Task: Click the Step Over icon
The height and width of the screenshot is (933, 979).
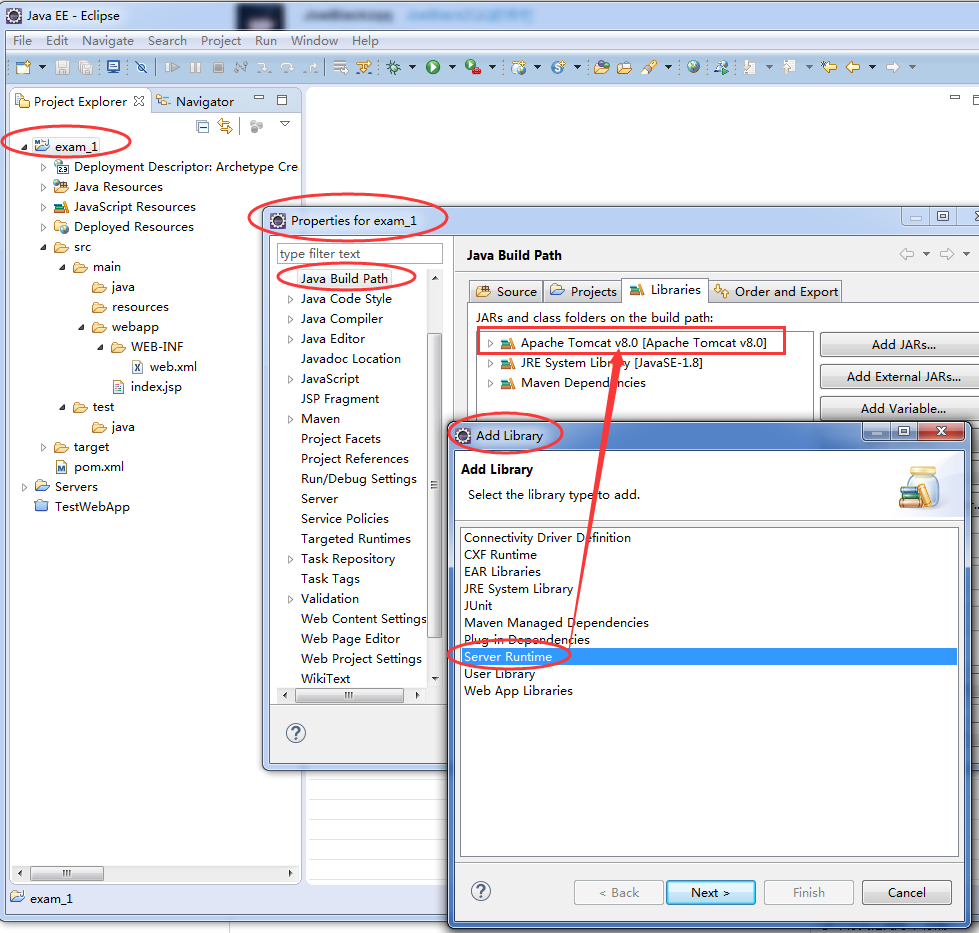Action: (287, 67)
